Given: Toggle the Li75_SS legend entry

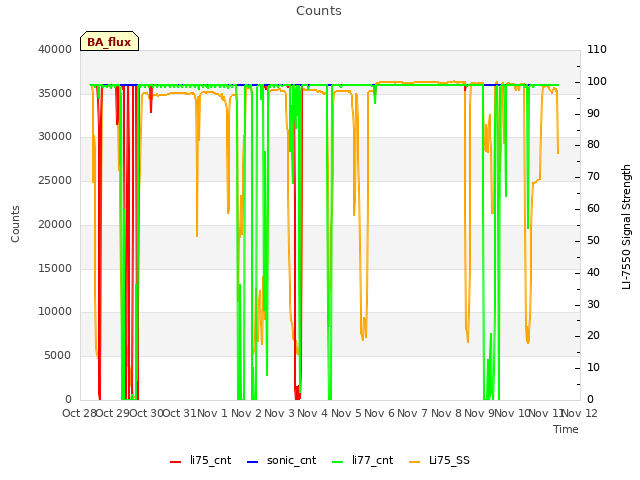Looking at the screenshot, I should pos(439,460).
